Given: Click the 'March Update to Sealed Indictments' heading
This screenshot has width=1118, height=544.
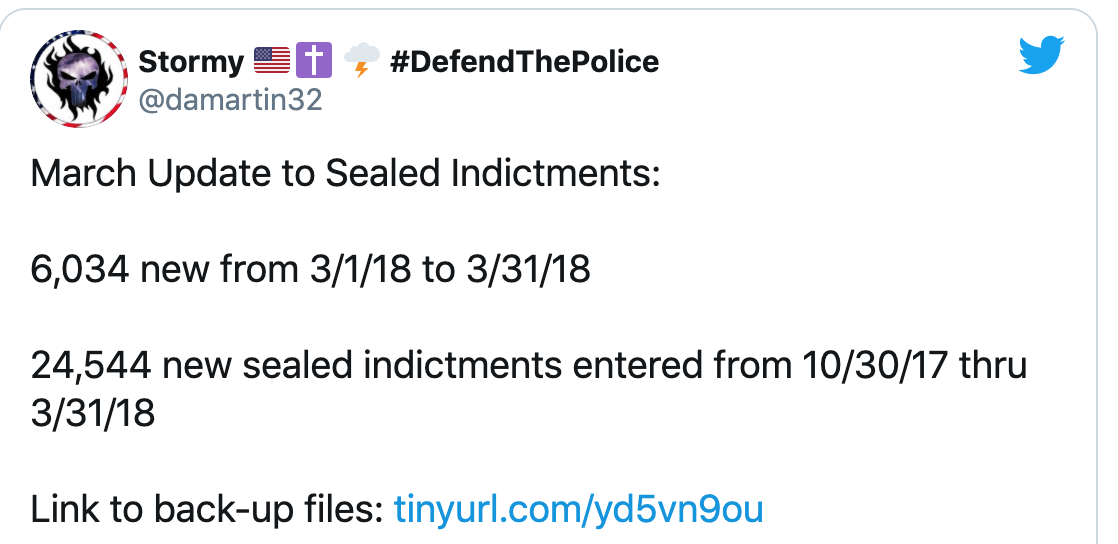Looking at the screenshot, I should click(x=346, y=173).
